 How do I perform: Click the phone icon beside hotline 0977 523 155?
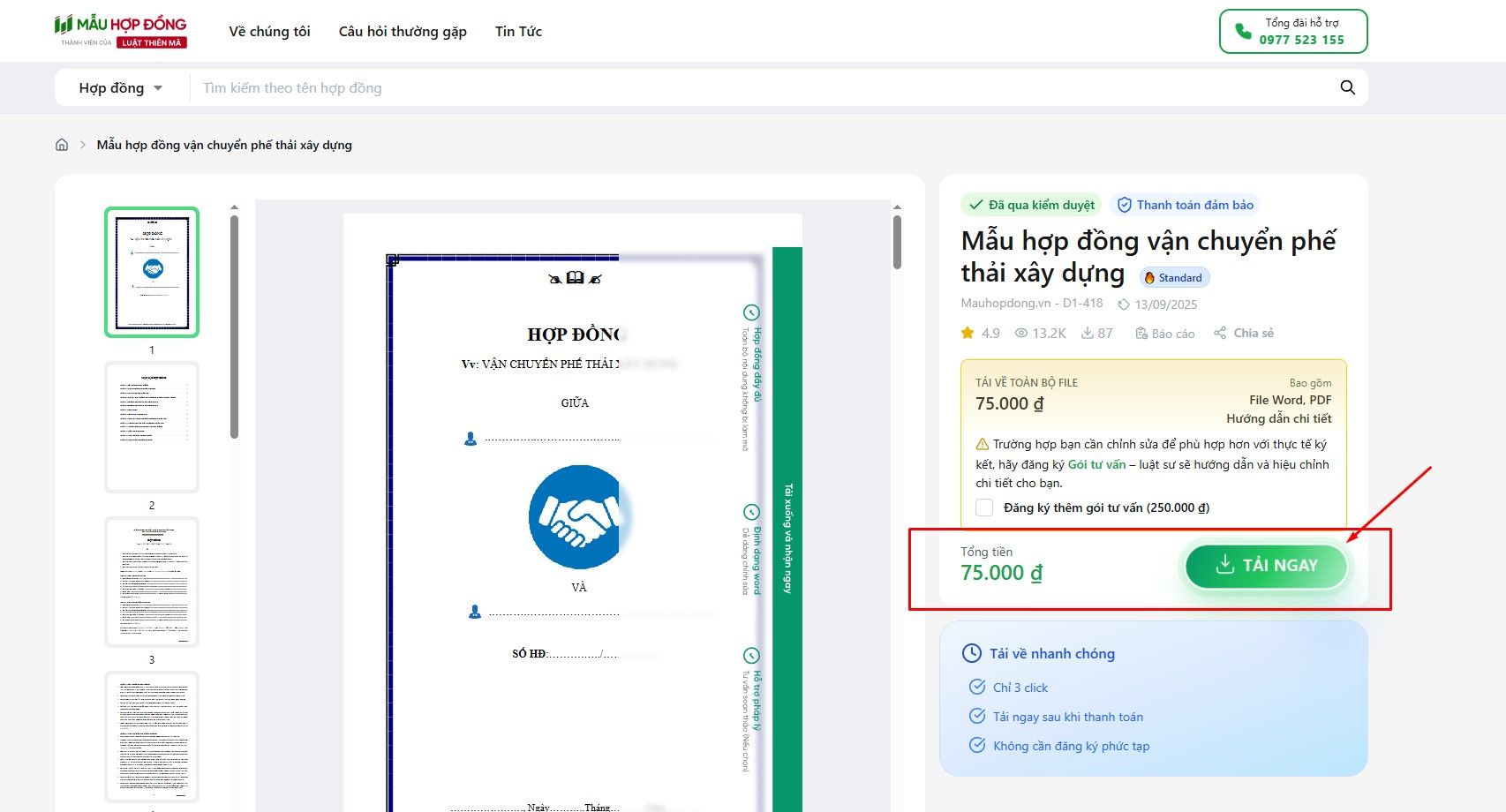coord(1242,31)
